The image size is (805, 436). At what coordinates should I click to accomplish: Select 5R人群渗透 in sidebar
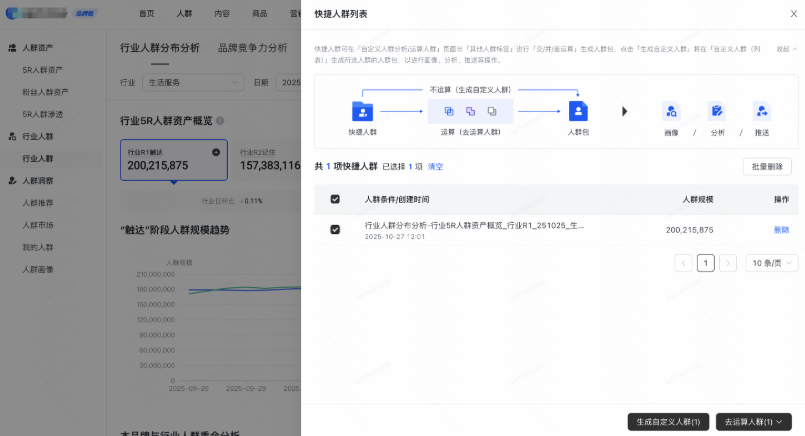[43, 114]
